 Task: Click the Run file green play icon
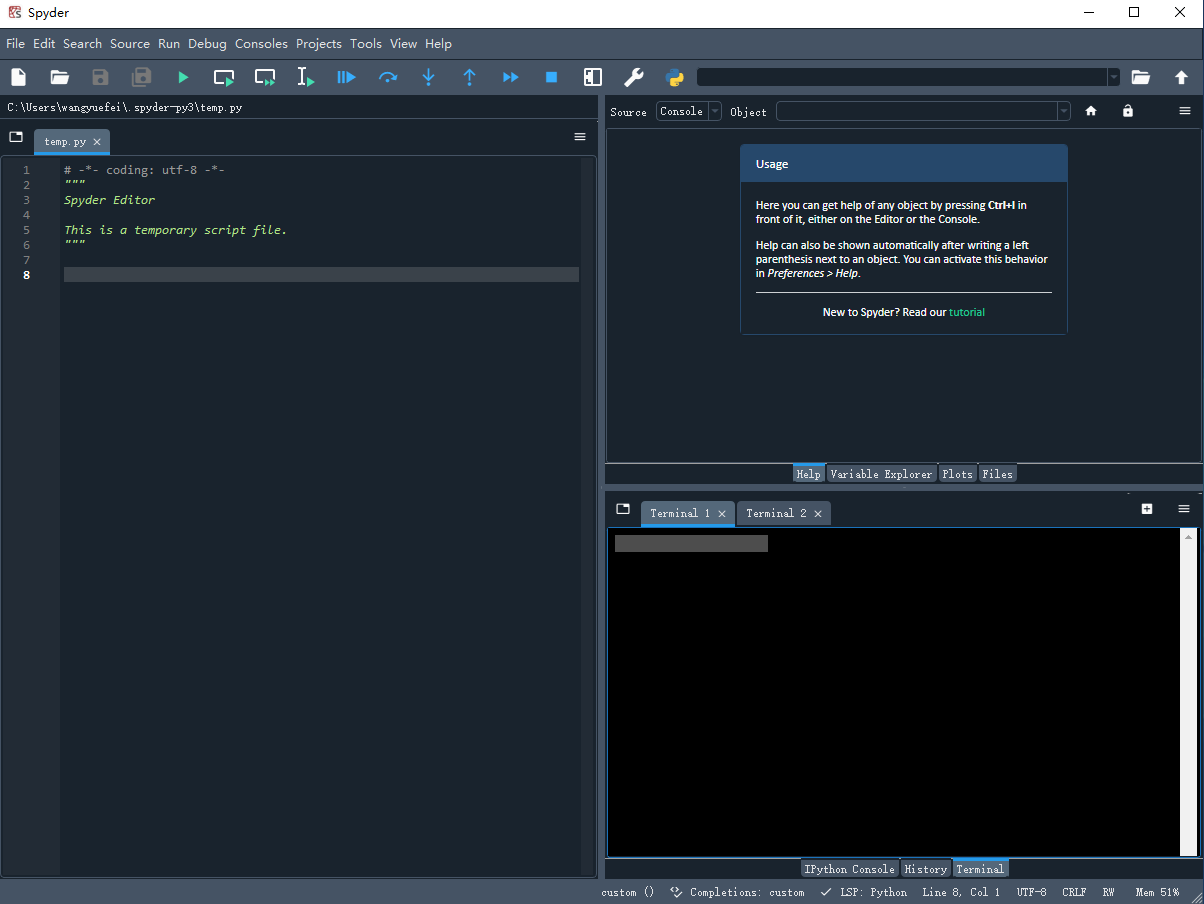[183, 77]
